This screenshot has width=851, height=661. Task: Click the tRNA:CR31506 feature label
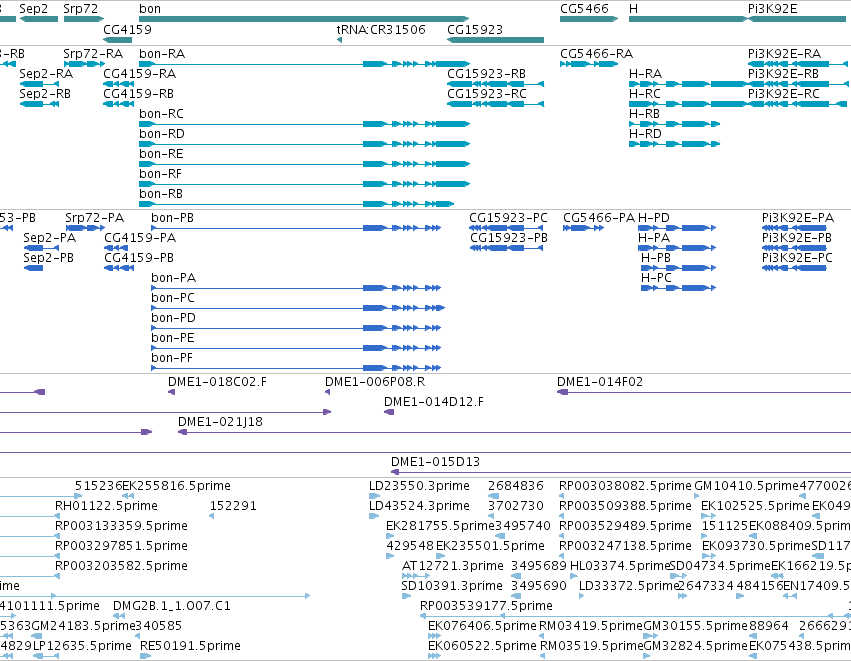click(381, 29)
